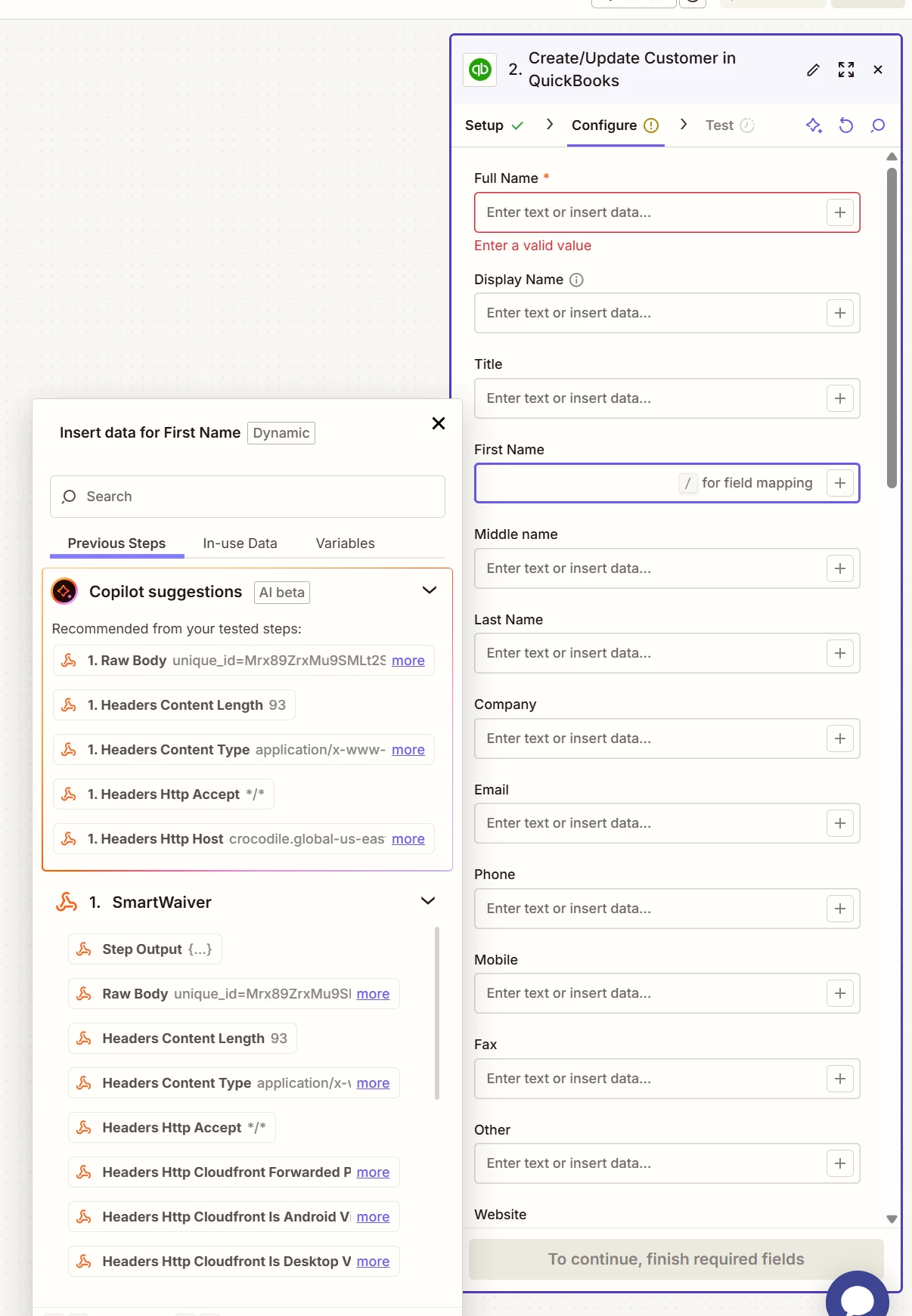Open the chat support bubble
912x1316 pixels.
coord(858,1296)
